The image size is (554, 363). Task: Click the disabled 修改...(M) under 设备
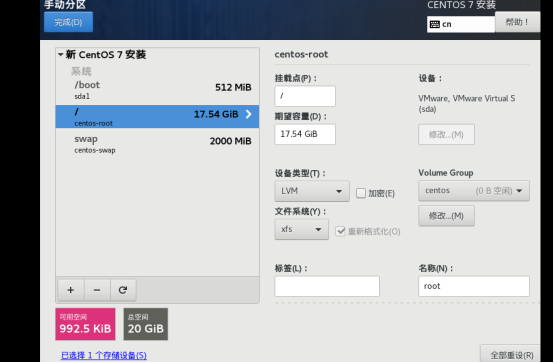pos(446,135)
